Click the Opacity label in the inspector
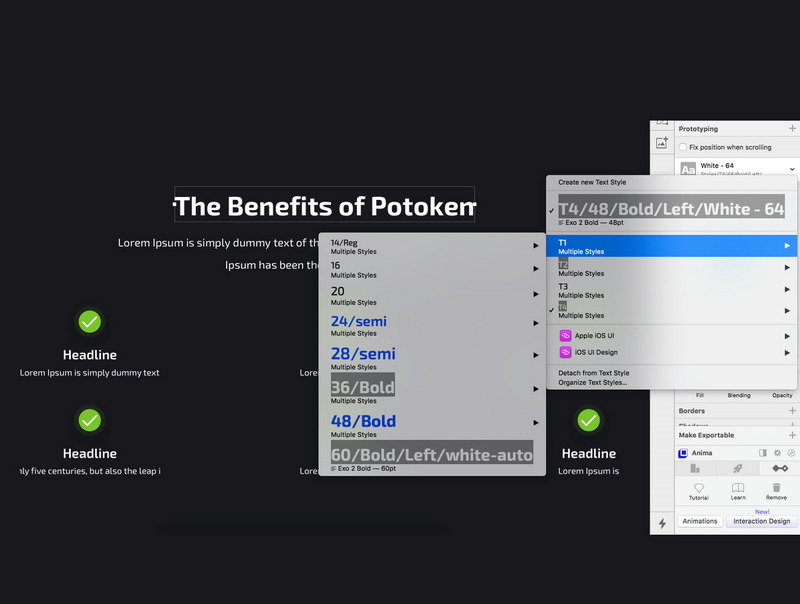 click(782, 395)
